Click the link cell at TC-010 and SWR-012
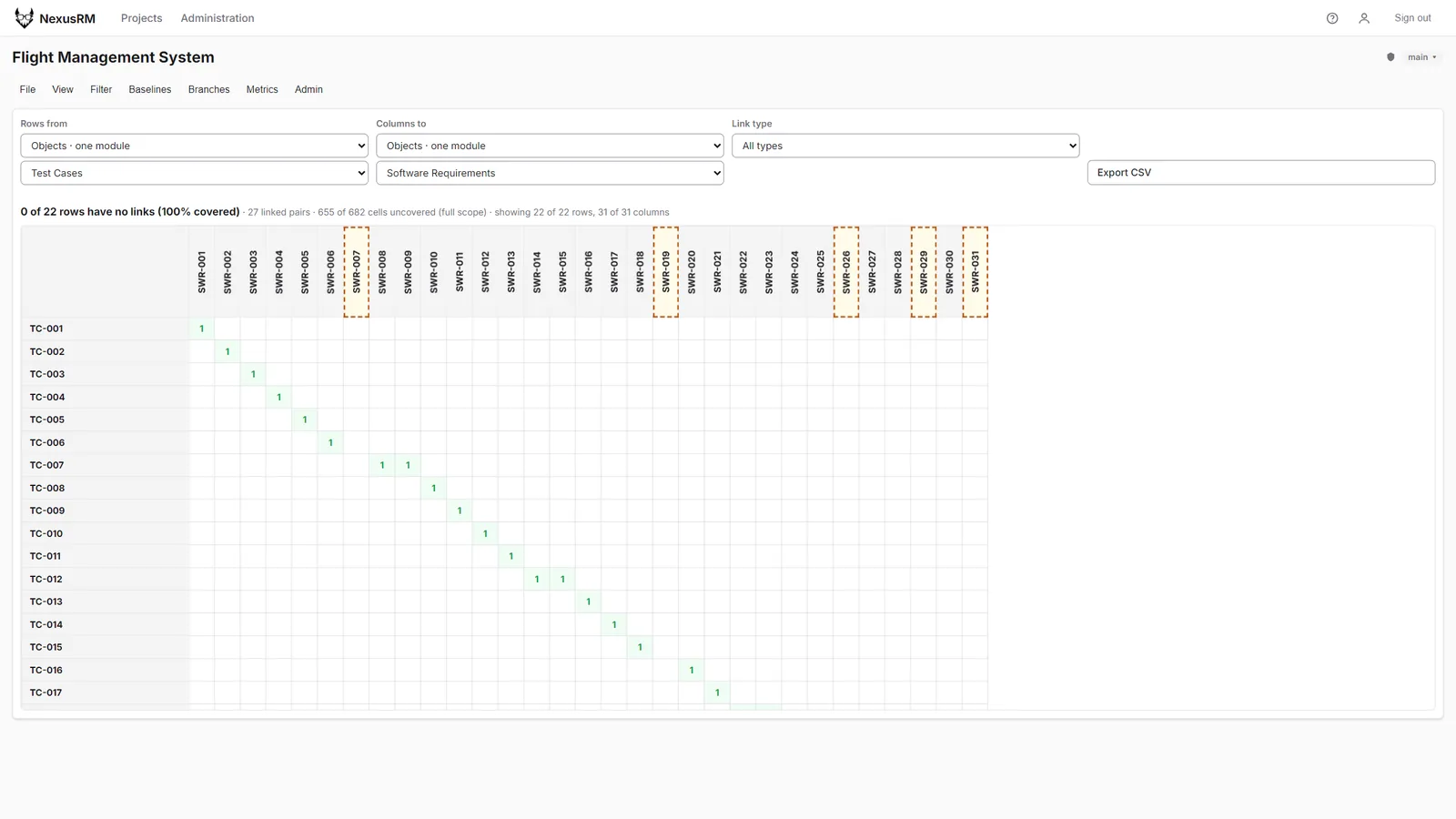1456x819 pixels. coord(485,533)
